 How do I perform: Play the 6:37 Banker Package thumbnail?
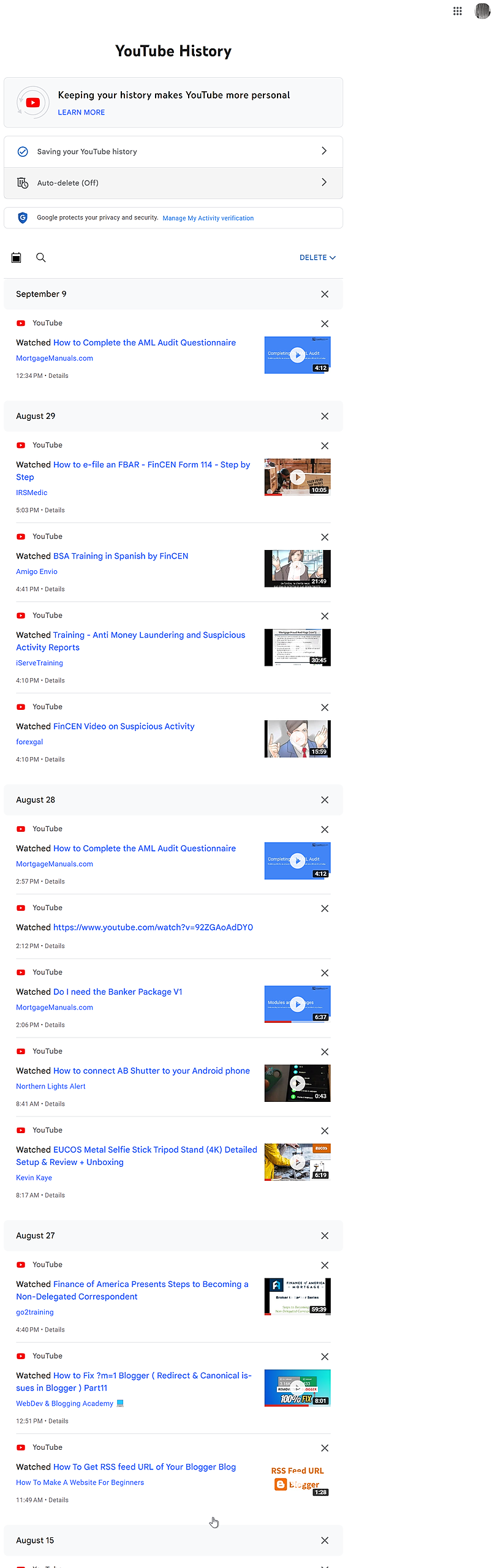pos(297,1004)
